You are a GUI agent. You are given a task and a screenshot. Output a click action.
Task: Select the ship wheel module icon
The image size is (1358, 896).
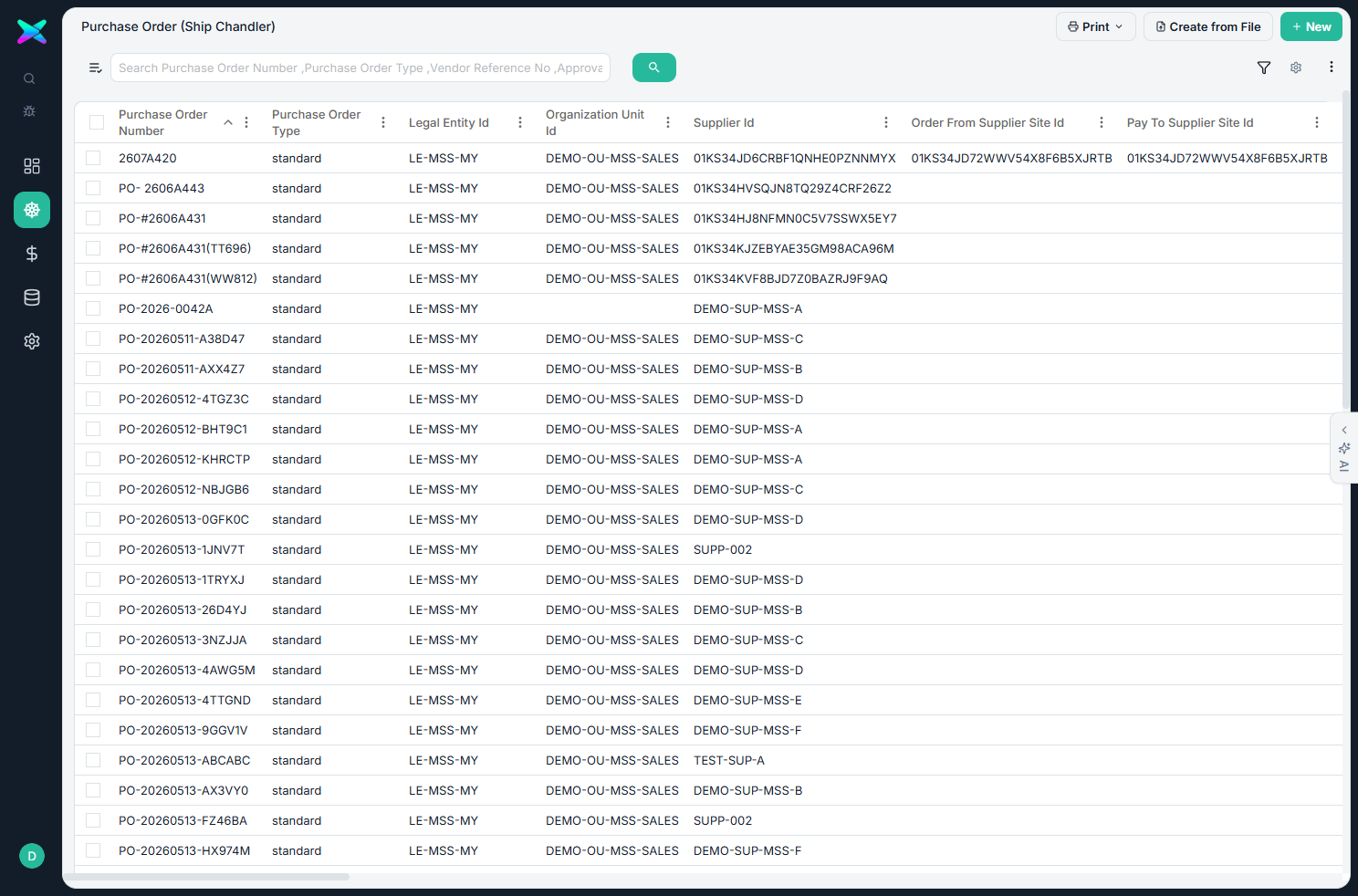click(x=32, y=210)
